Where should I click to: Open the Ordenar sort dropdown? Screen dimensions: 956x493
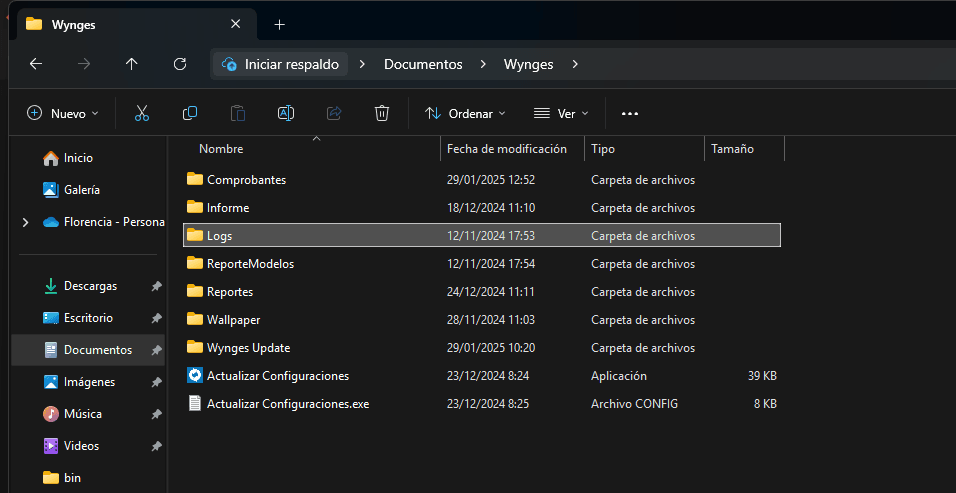[466, 114]
